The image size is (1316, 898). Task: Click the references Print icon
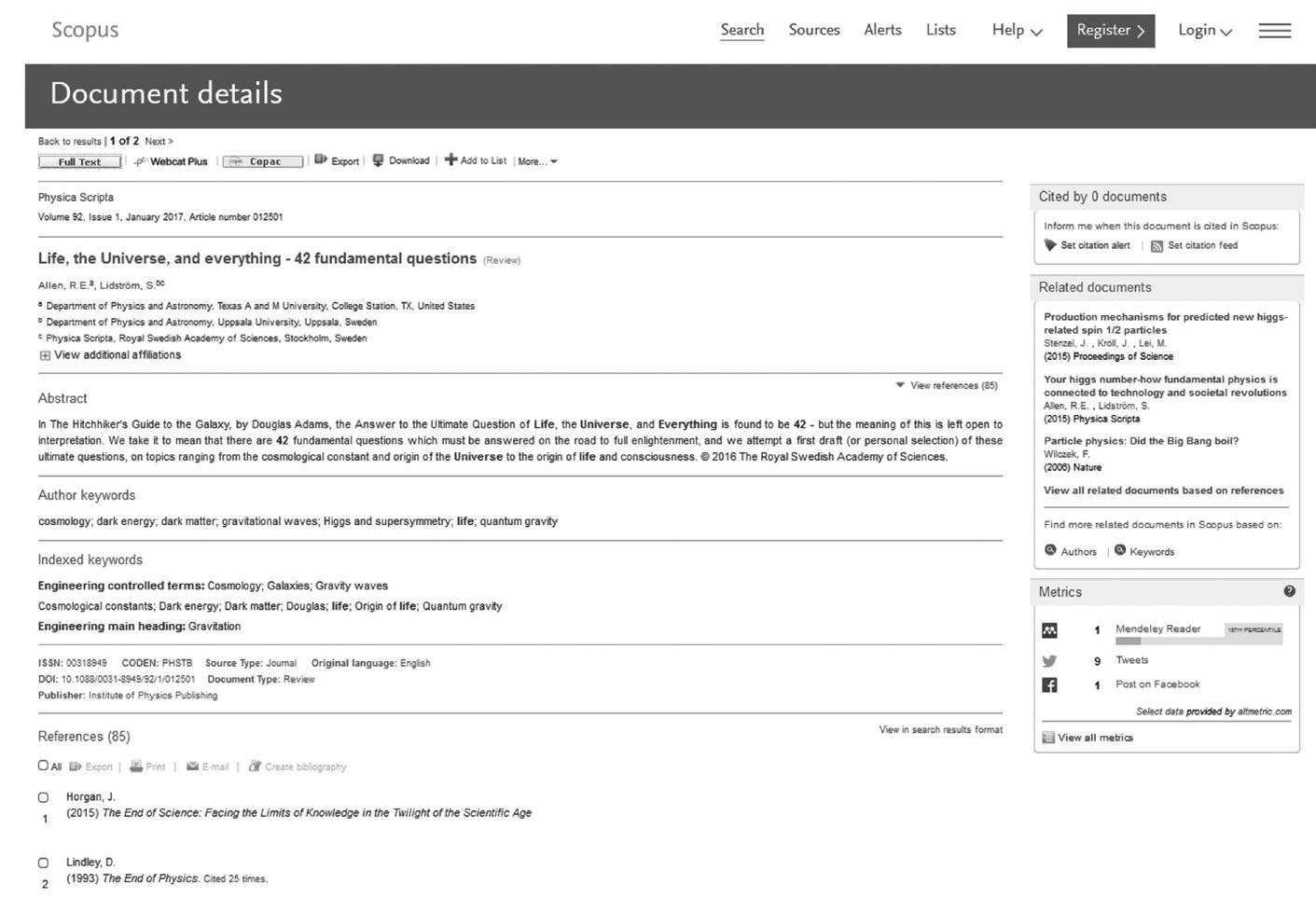pos(136,766)
